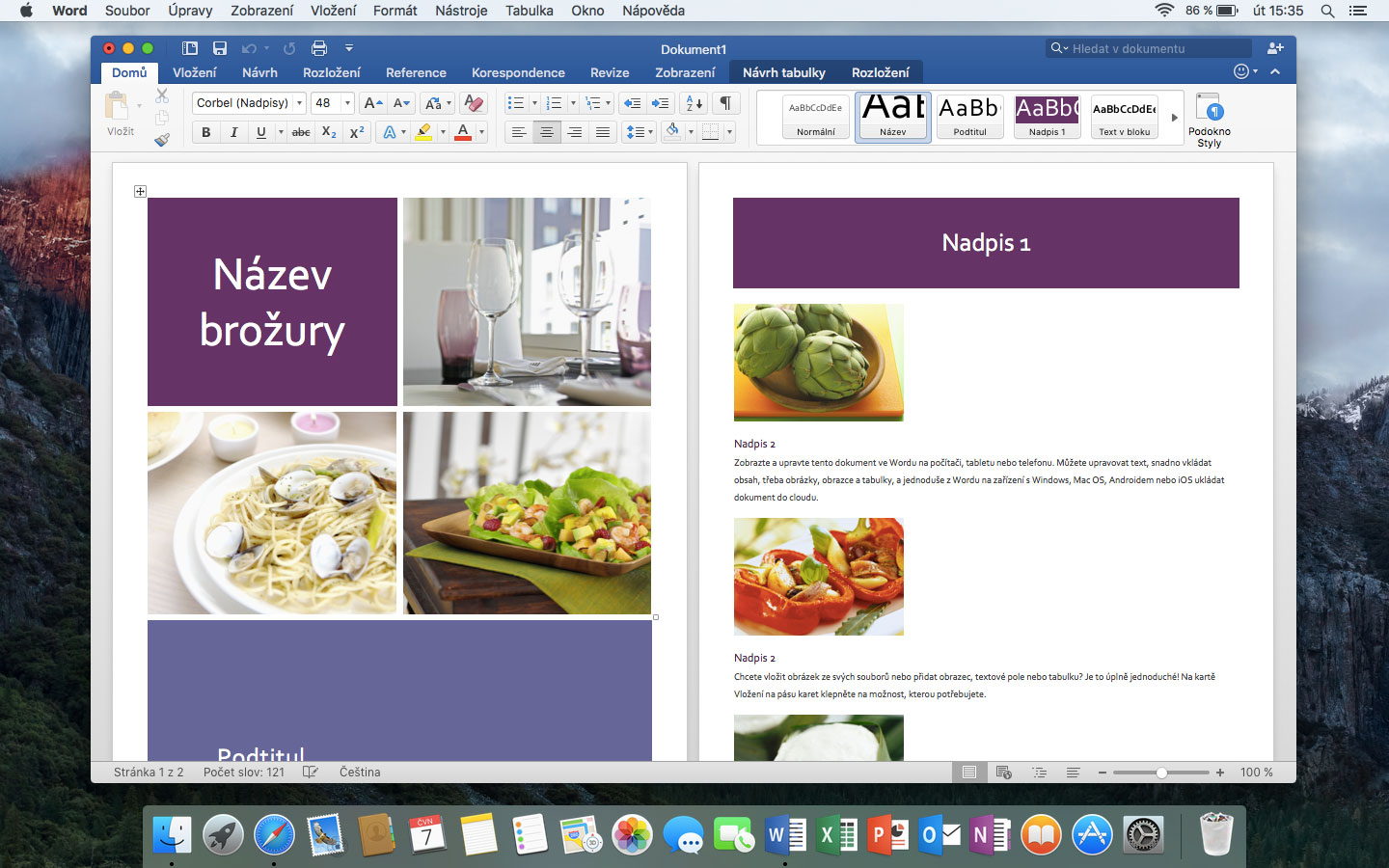This screenshot has width=1389, height=868.
Task: Apply subscript formatting
Action: coord(329,132)
